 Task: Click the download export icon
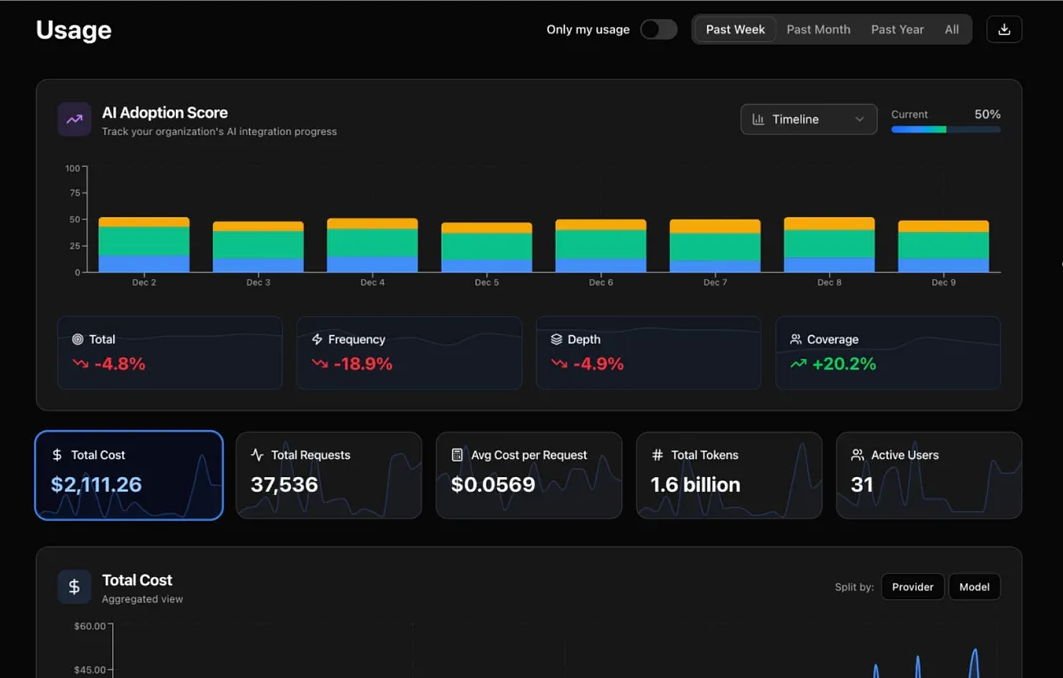click(1004, 30)
